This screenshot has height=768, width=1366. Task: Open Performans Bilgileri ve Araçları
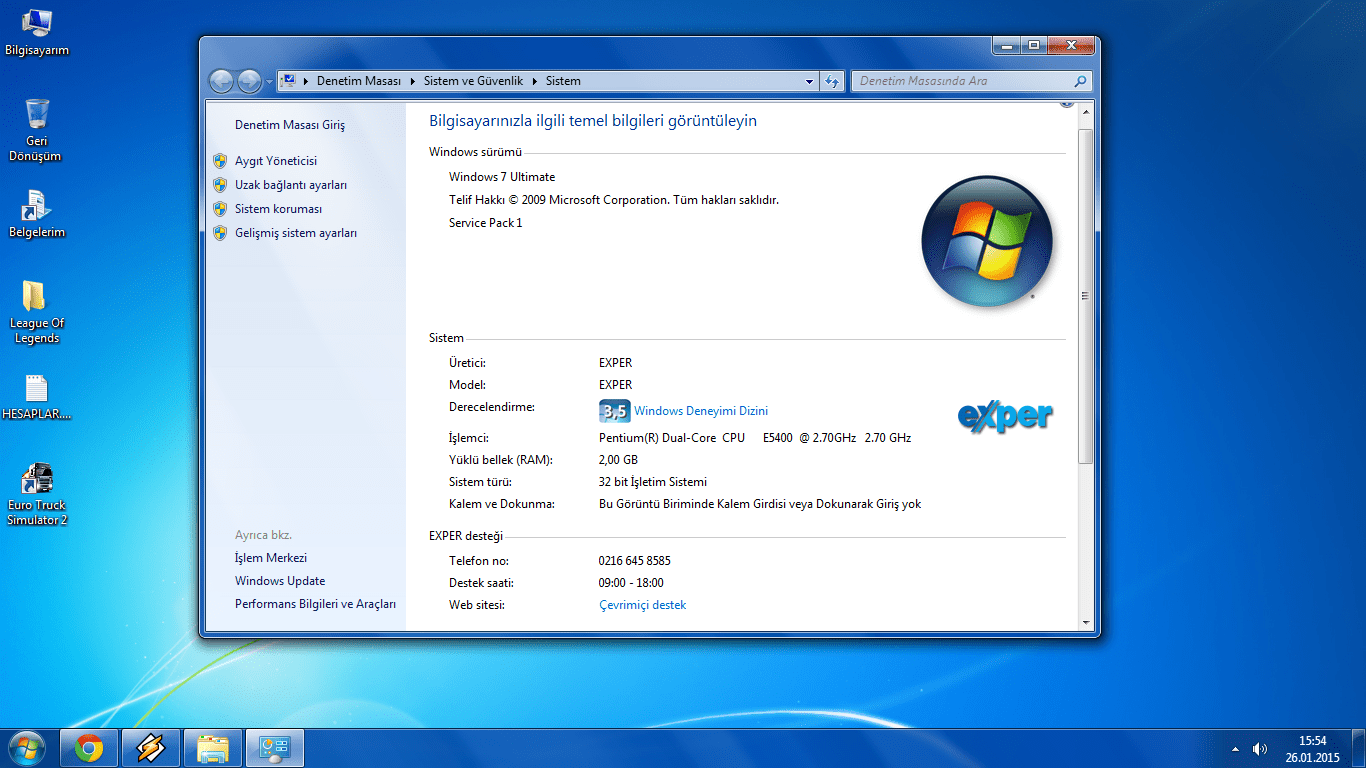[315, 604]
